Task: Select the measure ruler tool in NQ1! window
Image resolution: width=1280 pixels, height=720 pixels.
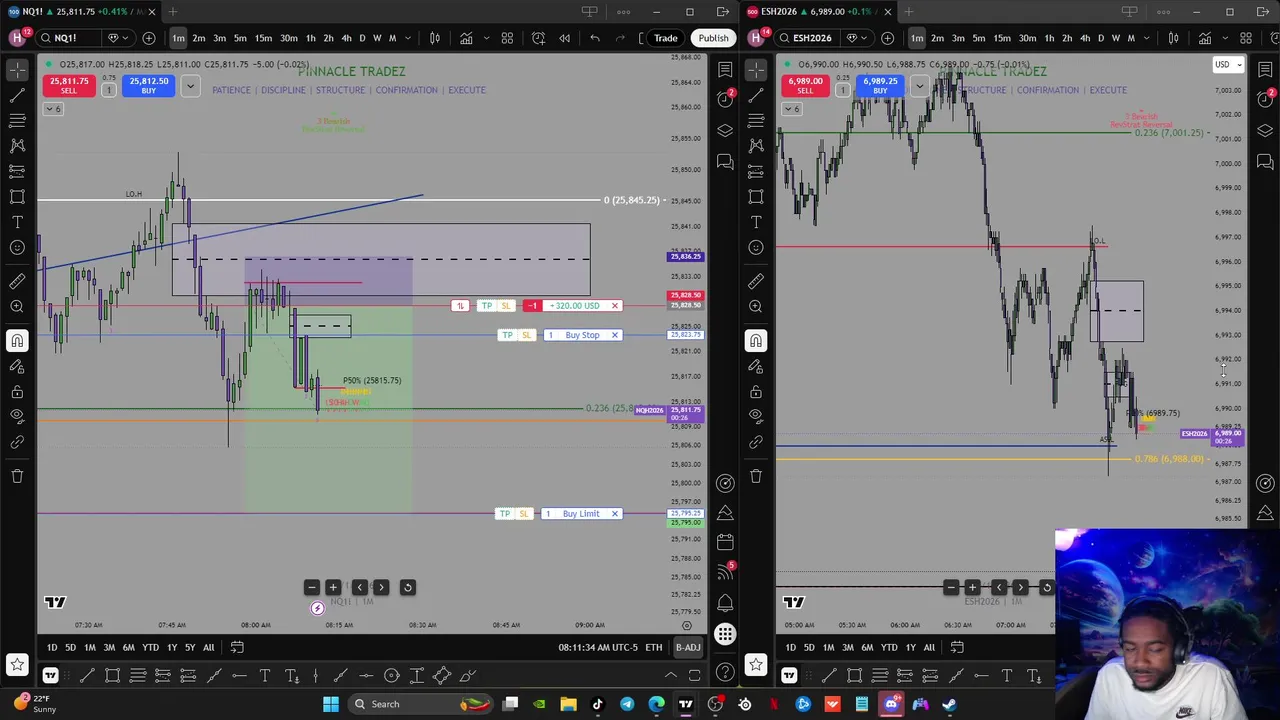Action: [x=17, y=281]
